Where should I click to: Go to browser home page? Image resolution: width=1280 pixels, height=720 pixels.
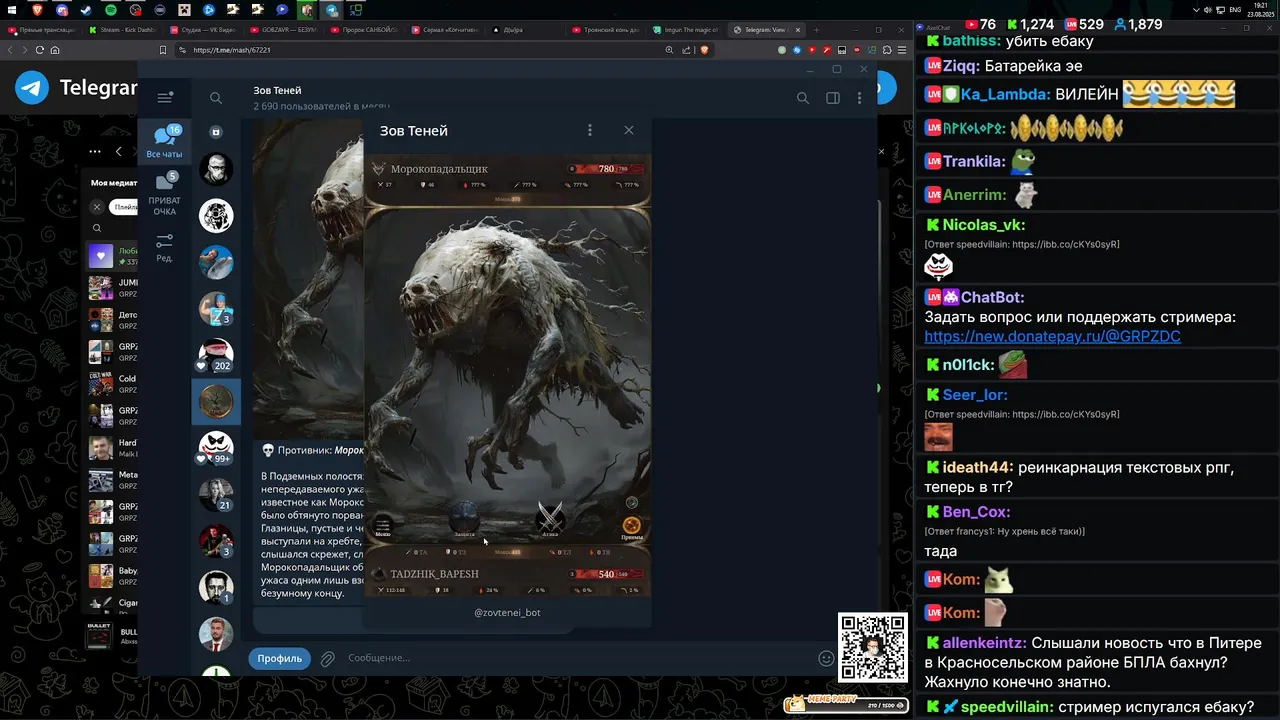pos(56,50)
